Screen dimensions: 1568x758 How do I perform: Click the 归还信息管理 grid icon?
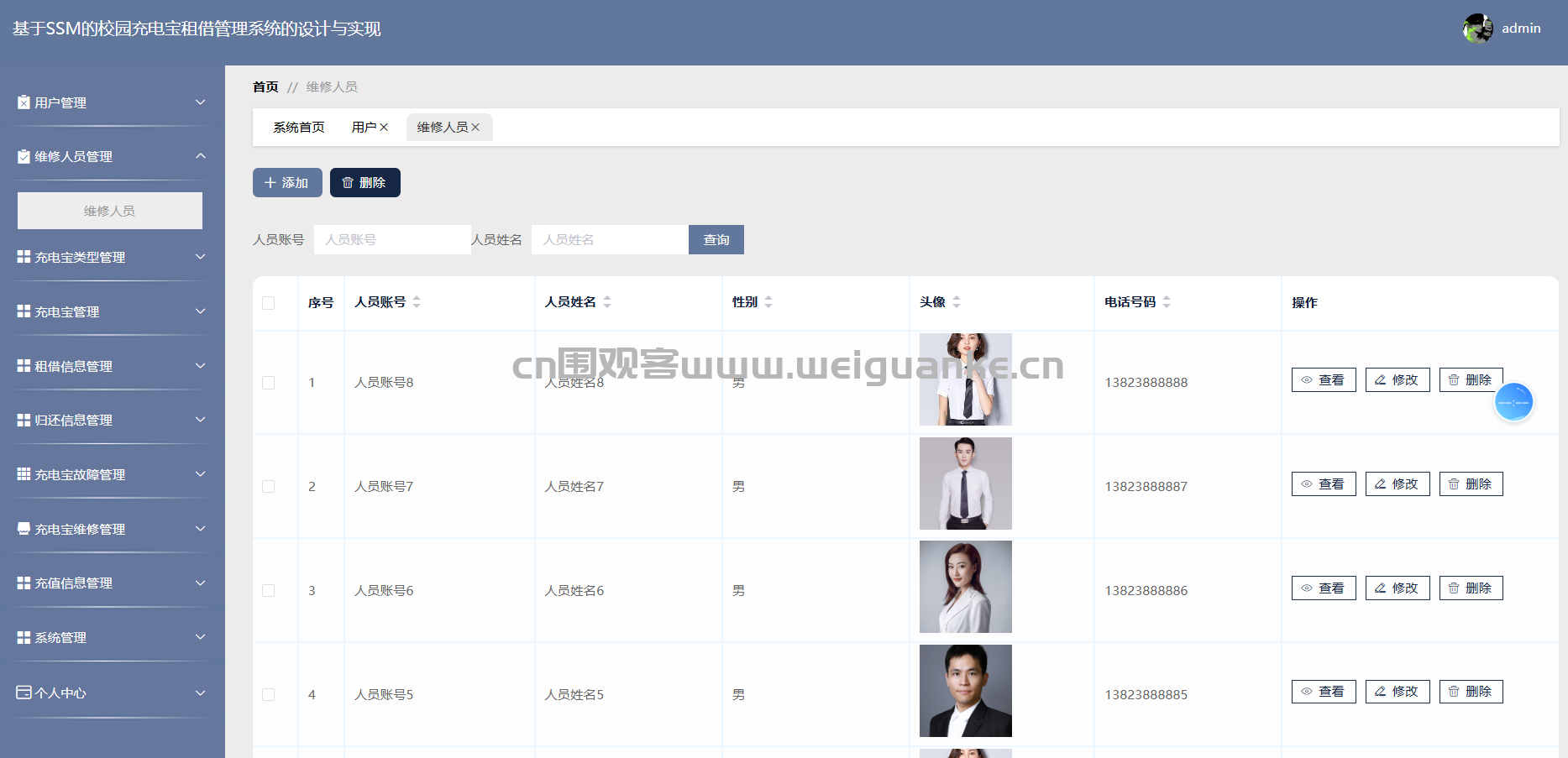tap(24, 420)
